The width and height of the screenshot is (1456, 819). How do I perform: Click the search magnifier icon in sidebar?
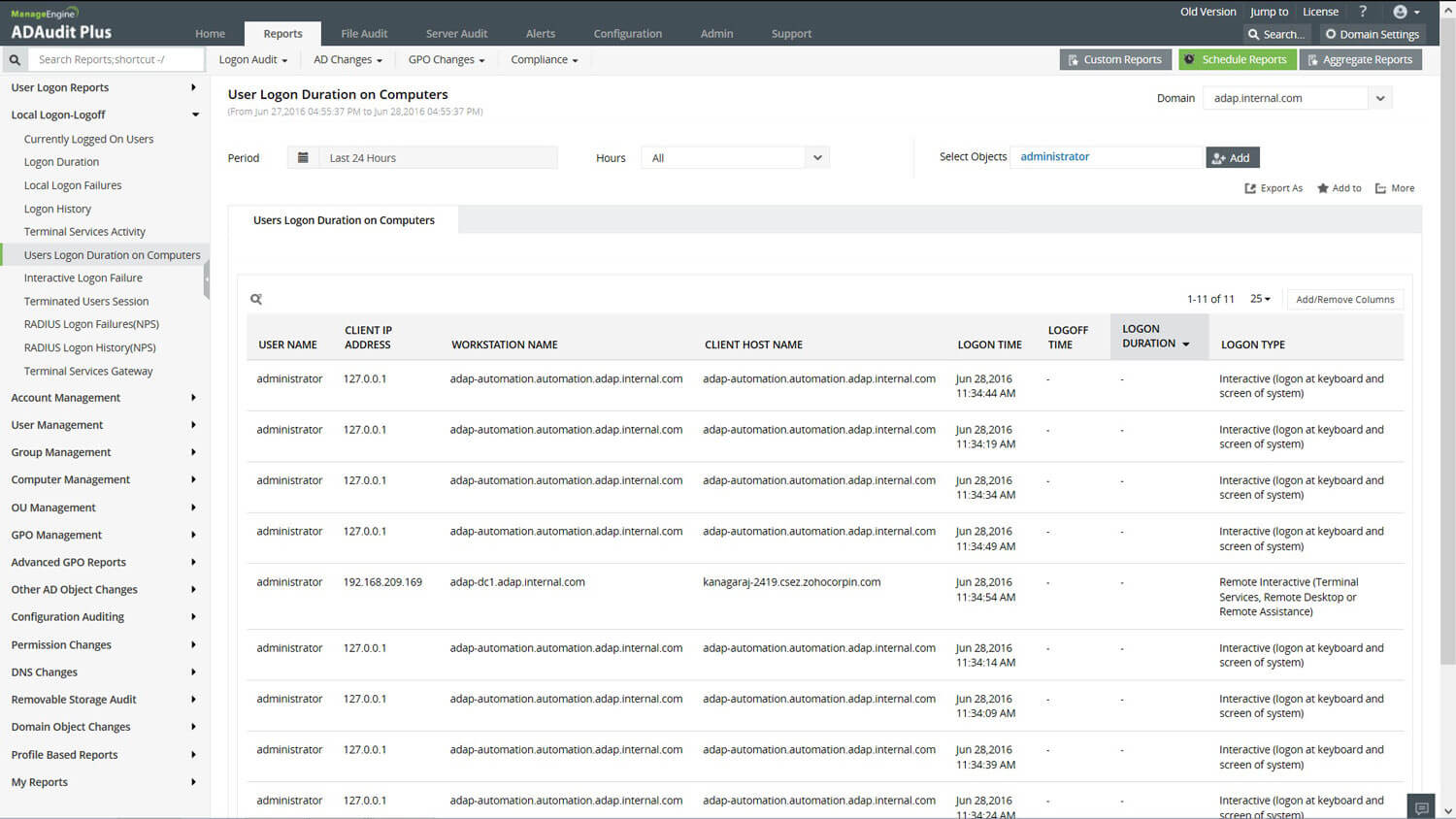click(15, 60)
